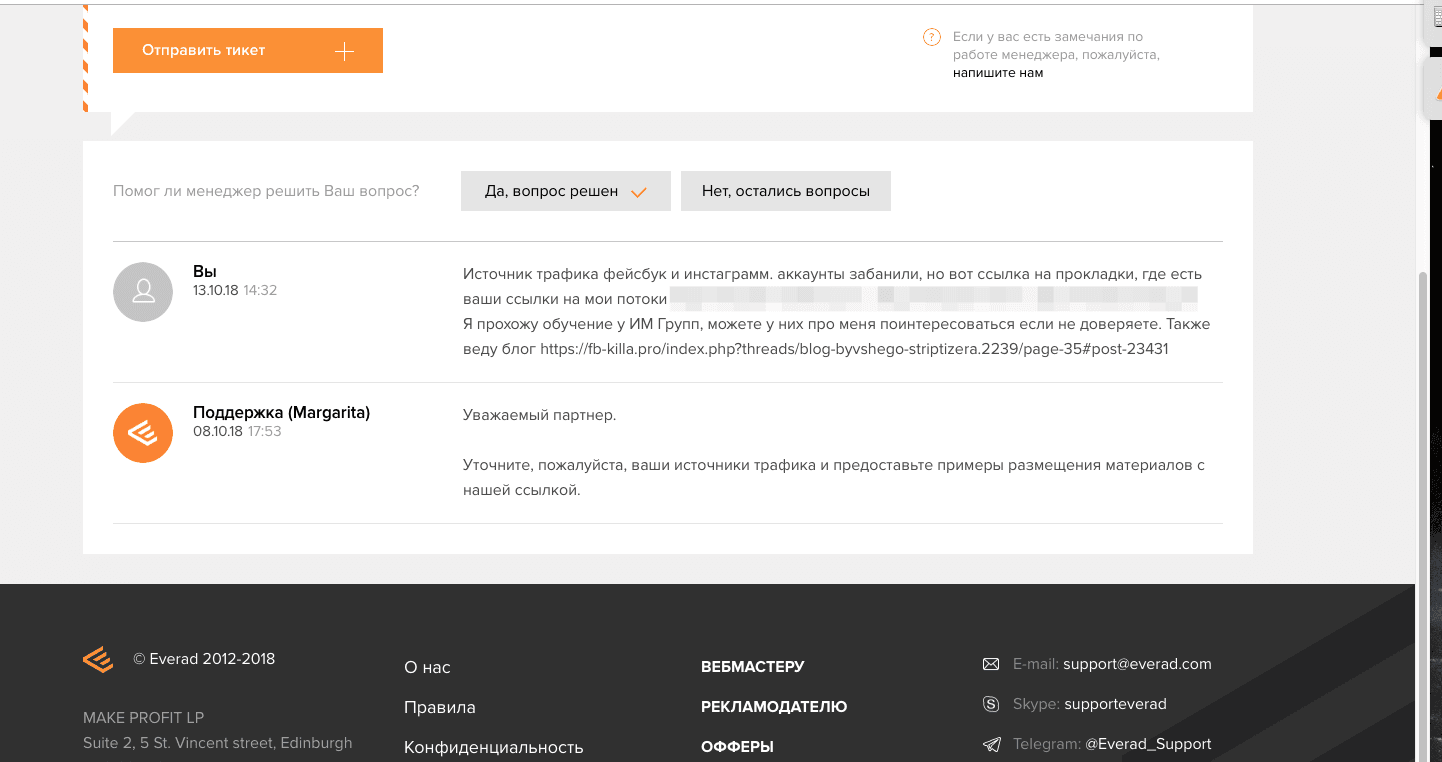Image resolution: width=1442 pixels, height=762 pixels.
Task: Click the MAKE PROFIT LP text
Action: (143, 718)
